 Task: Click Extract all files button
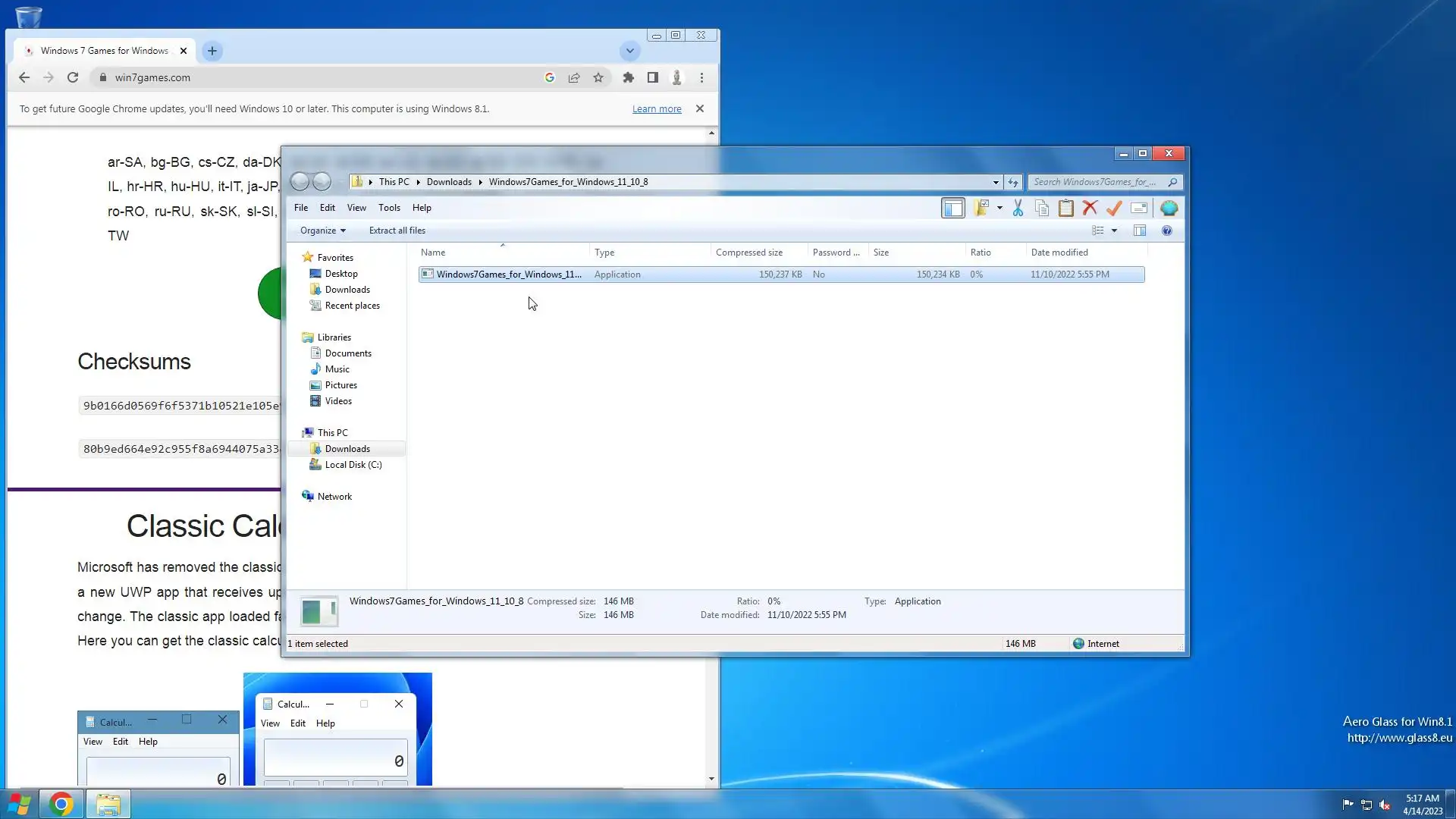(x=397, y=231)
